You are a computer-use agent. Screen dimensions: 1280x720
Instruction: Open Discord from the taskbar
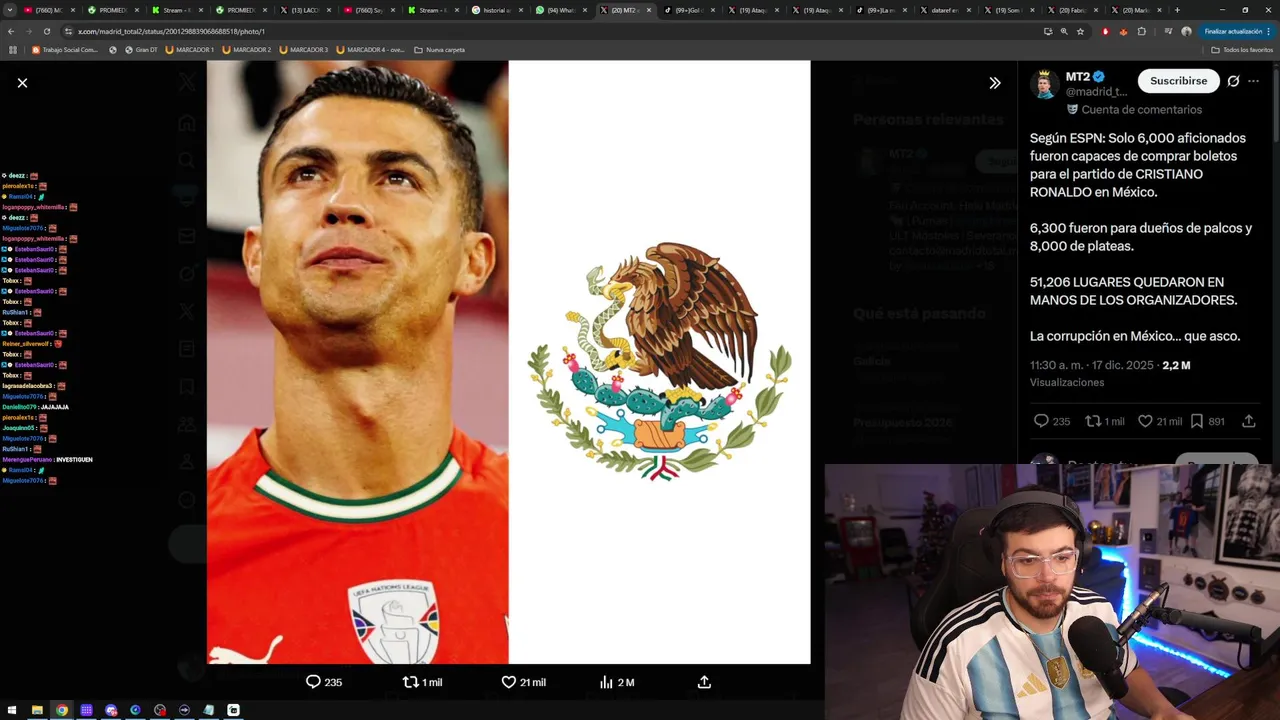tap(111, 710)
